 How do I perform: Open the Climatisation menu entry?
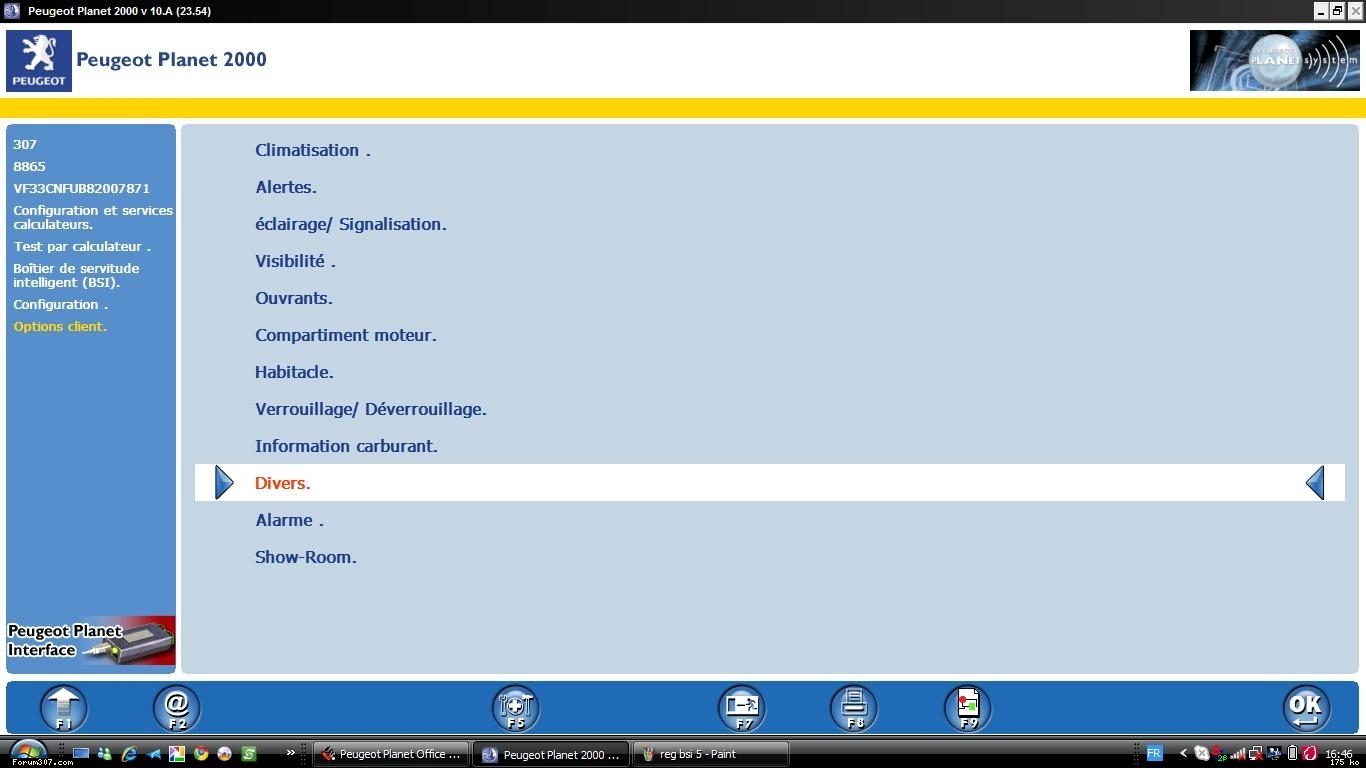tap(313, 150)
